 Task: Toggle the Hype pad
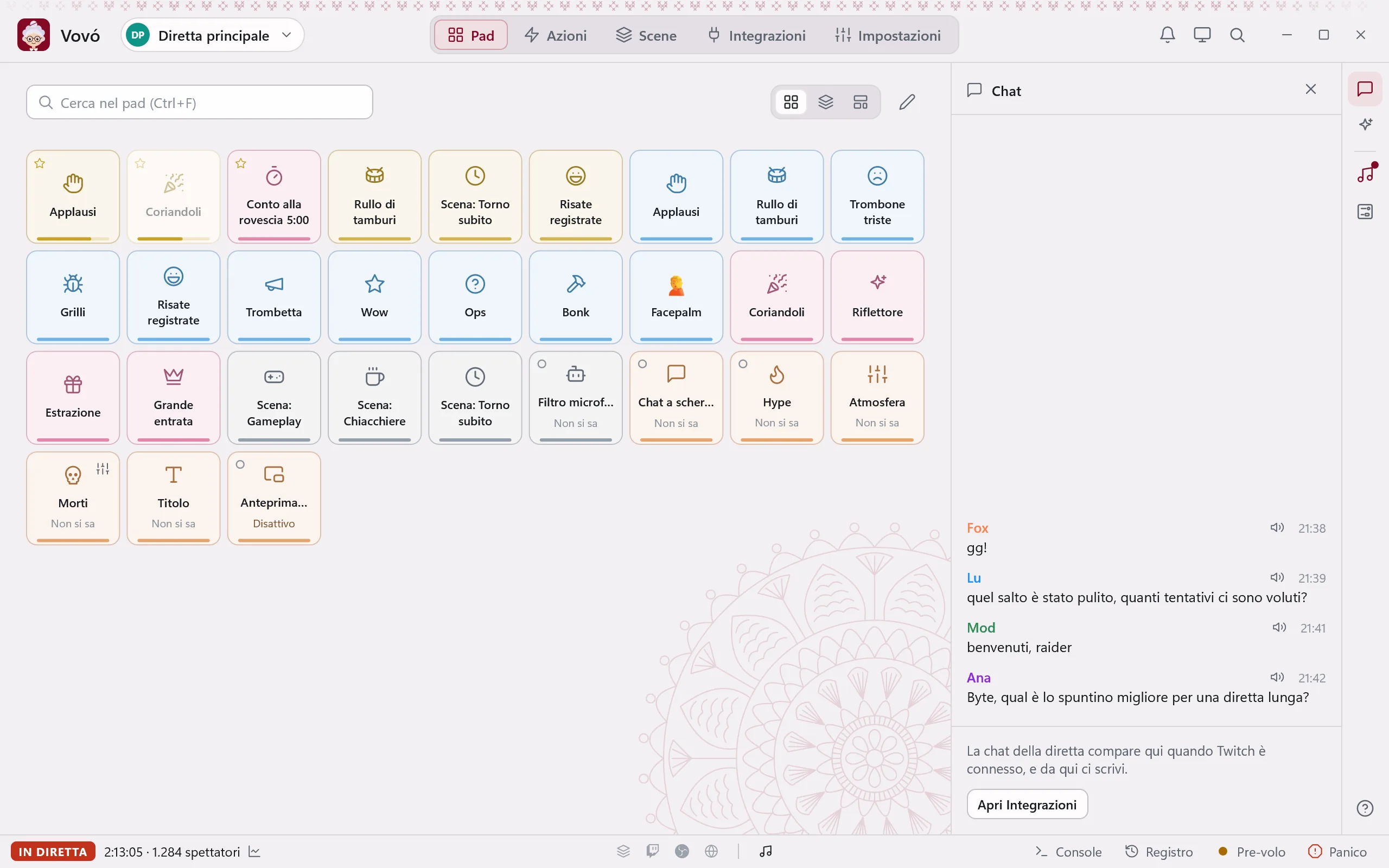776,398
